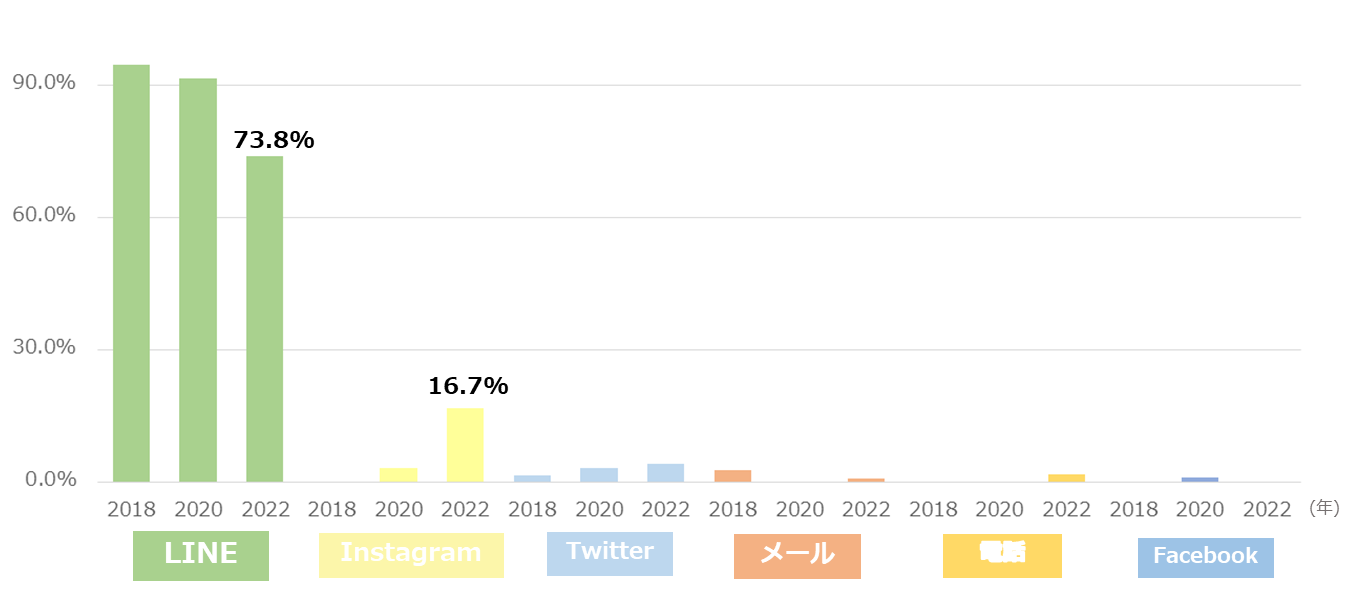Viewport: 1362px width, 591px height.
Task: Select the Instagram 2020 yellow bar
Action: coord(399,475)
